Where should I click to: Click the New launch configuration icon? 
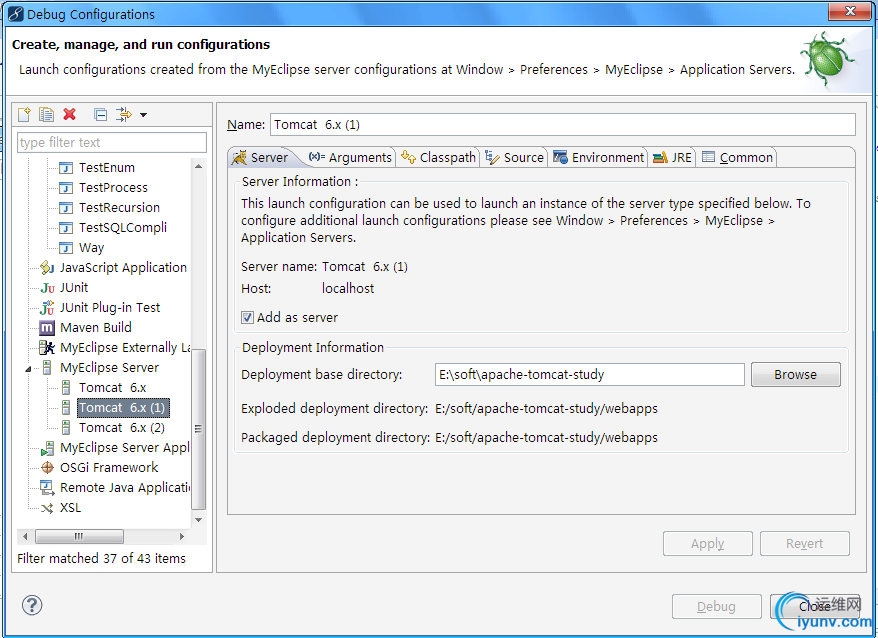pos(24,115)
